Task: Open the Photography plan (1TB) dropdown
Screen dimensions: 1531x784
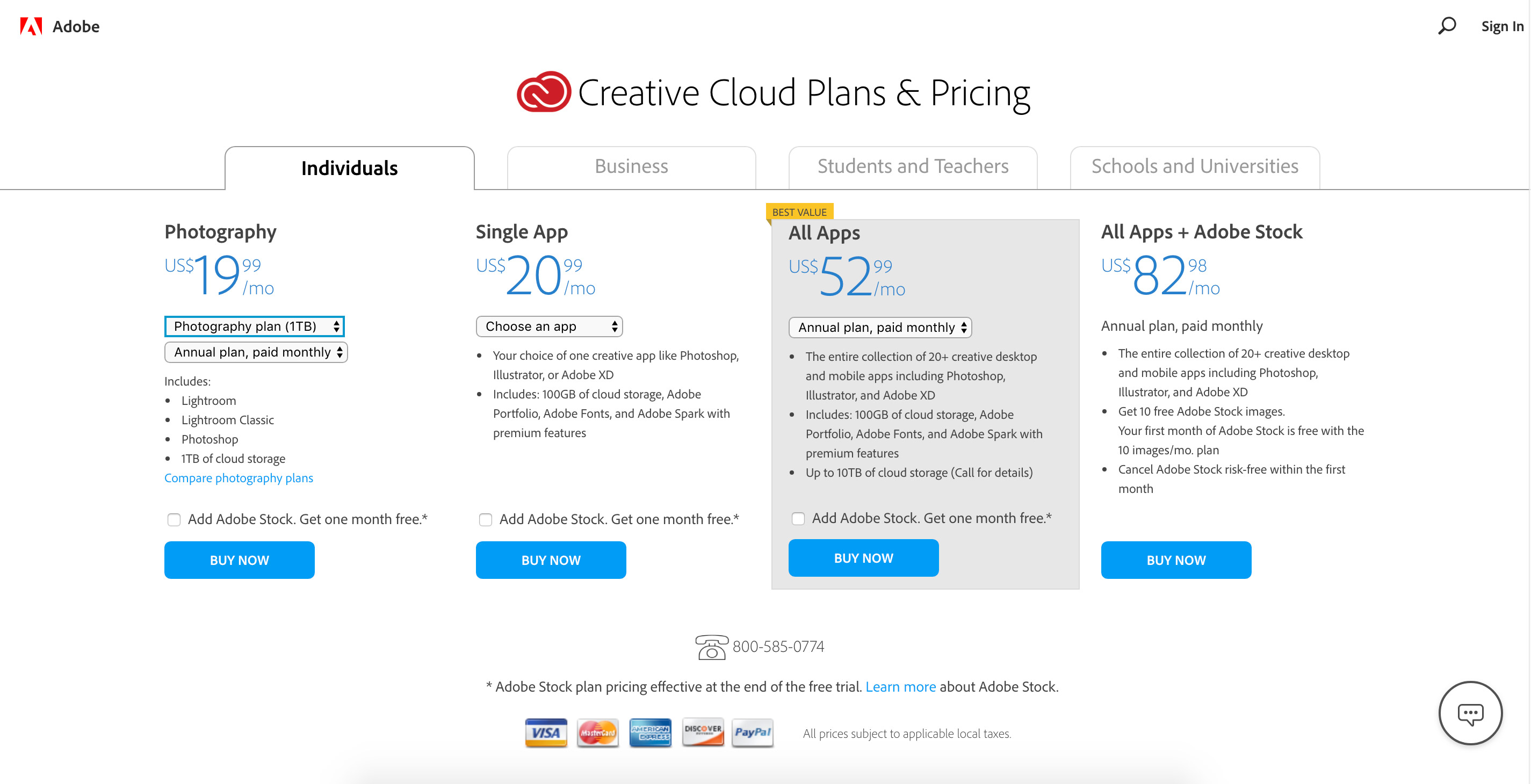Action: click(255, 326)
